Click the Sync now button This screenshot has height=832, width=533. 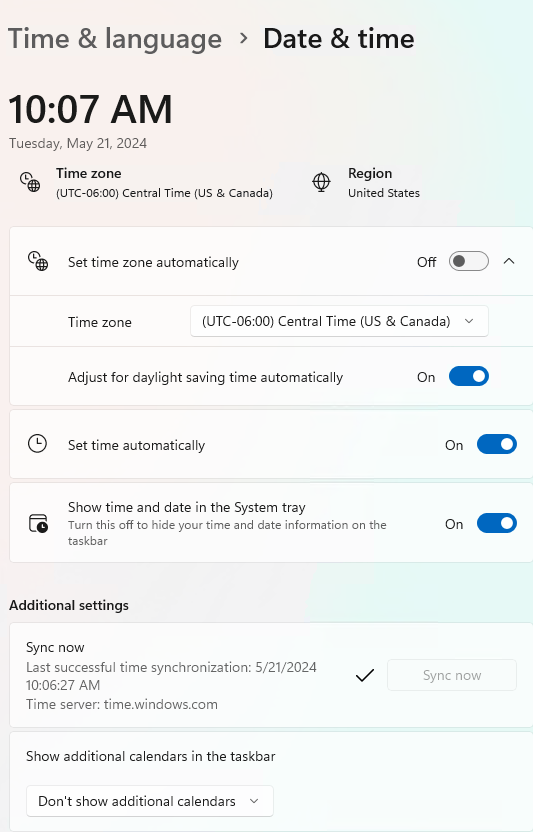[x=452, y=675]
